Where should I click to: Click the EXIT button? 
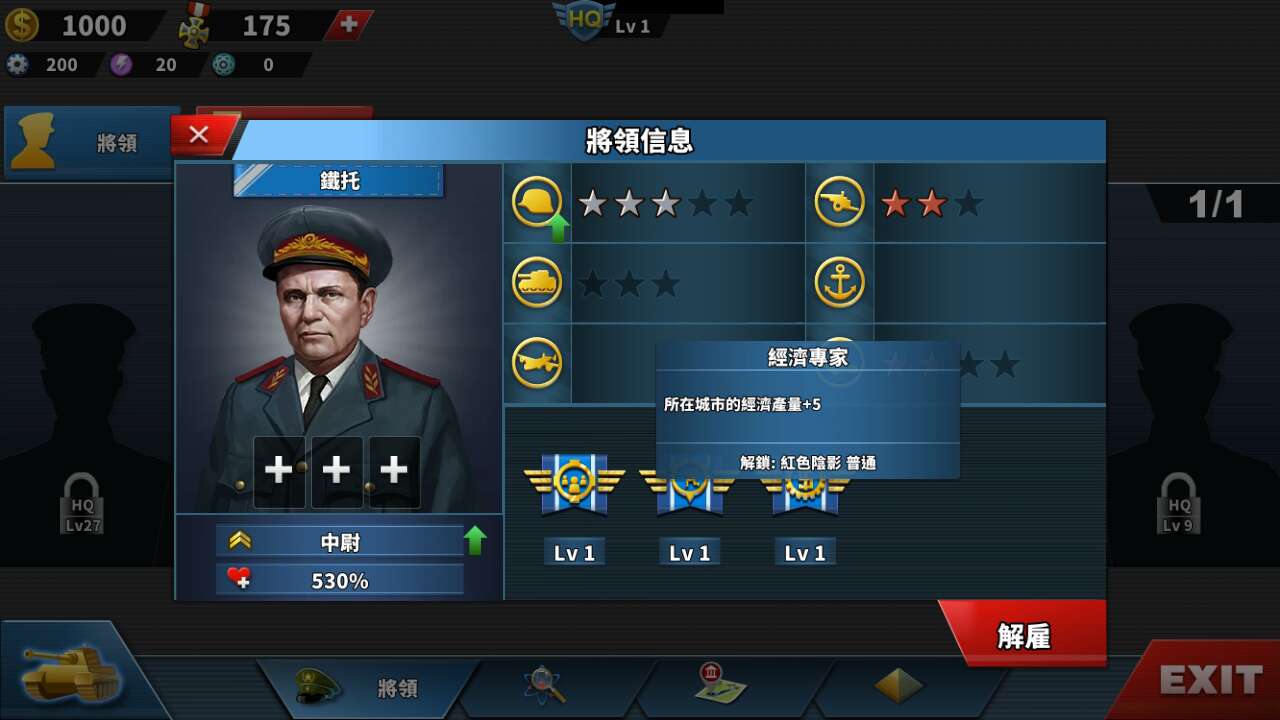point(1210,681)
